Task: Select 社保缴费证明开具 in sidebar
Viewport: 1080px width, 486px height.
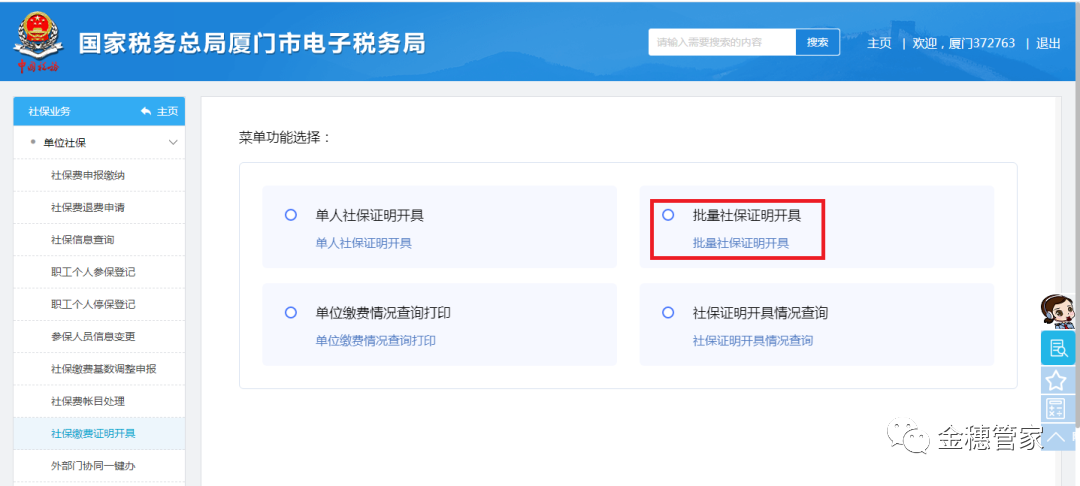Action: point(99,434)
